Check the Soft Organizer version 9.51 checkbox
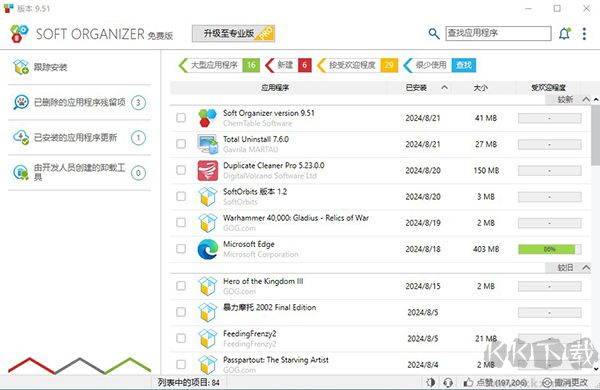Screen dimensions: 600x390 tap(181, 117)
